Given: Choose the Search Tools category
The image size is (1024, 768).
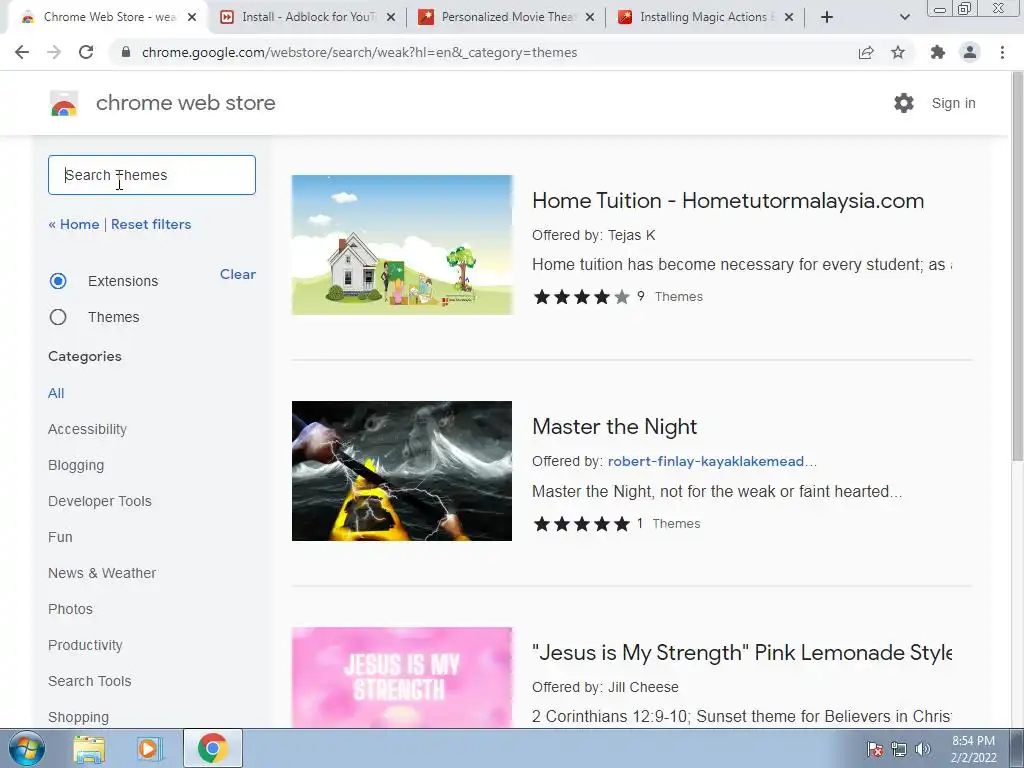Looking at the screenshot, I should click(89, 681).
